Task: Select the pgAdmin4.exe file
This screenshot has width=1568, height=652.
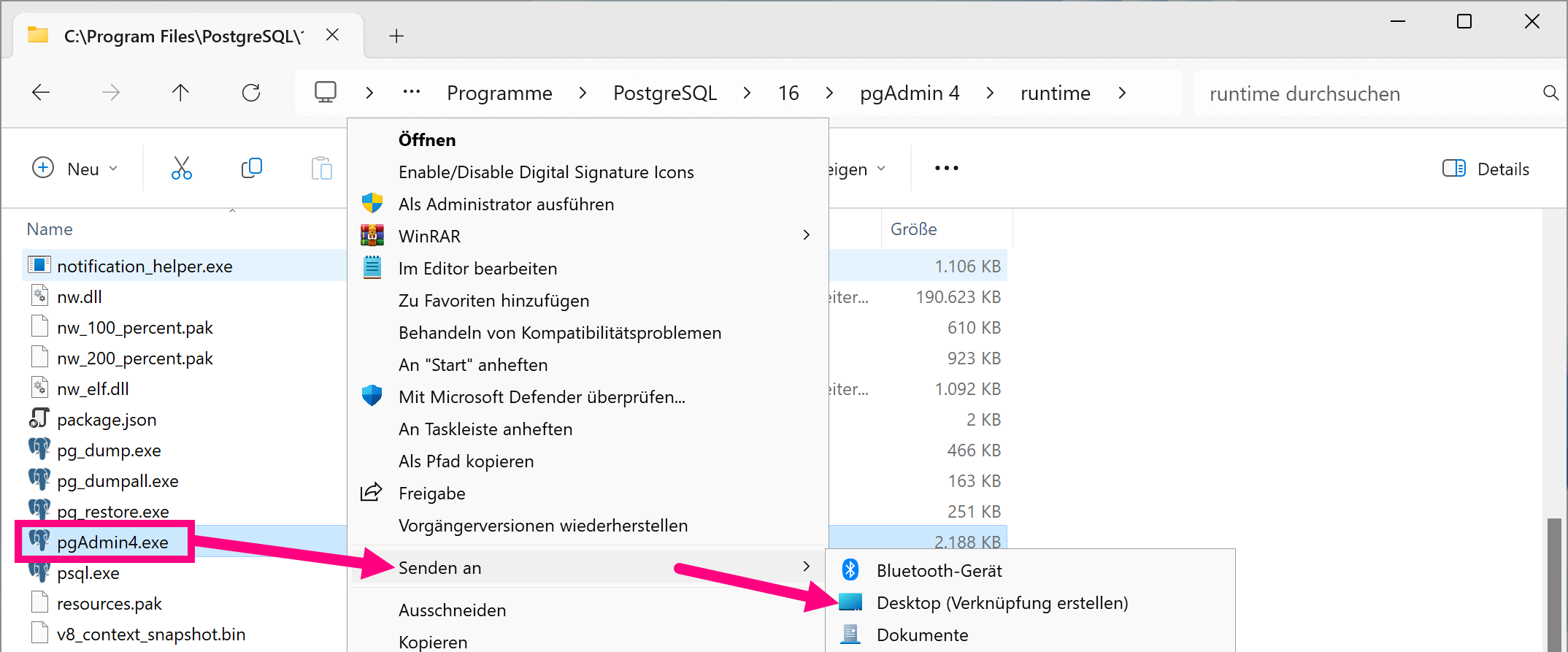Action: (x=112, y=542)
